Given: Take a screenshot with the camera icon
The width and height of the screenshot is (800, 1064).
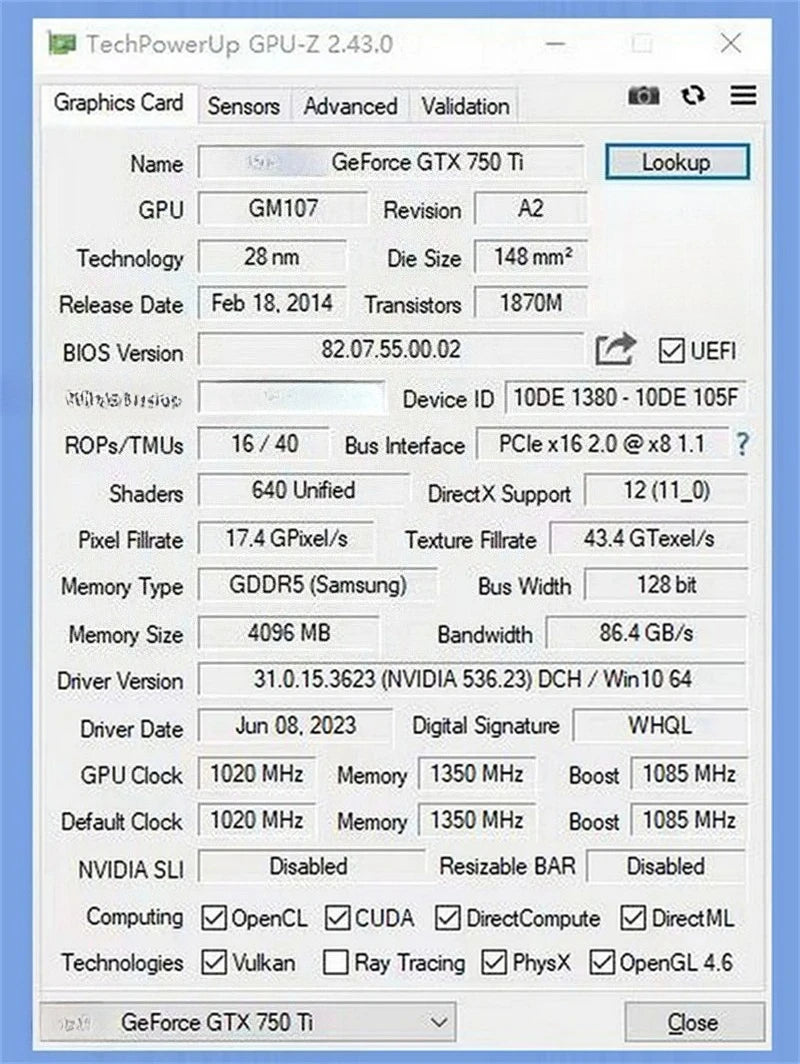Looking at the screenshot, I should 643,96.
